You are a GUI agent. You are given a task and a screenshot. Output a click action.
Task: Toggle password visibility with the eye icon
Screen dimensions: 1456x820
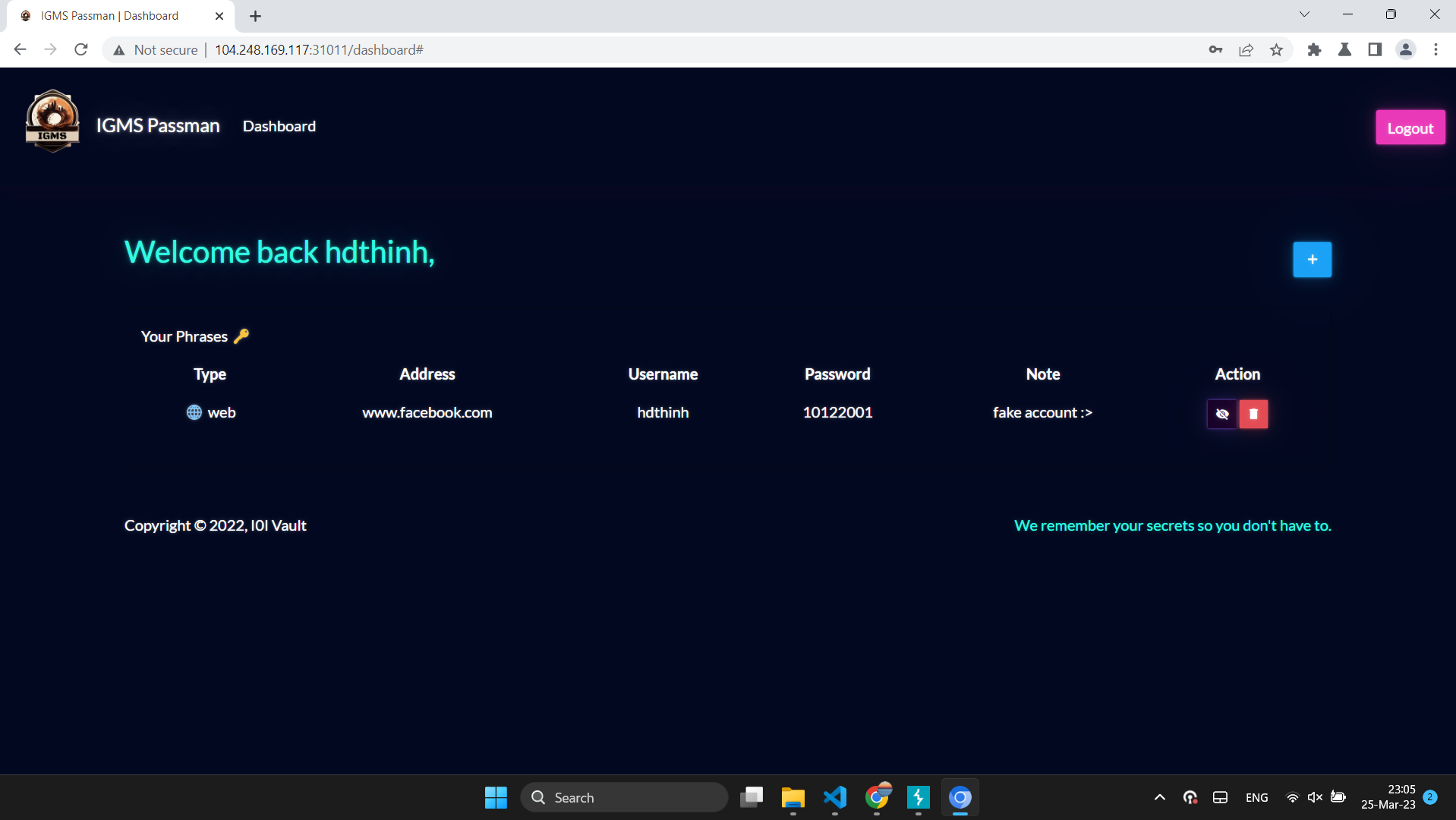coord(1221,414)
